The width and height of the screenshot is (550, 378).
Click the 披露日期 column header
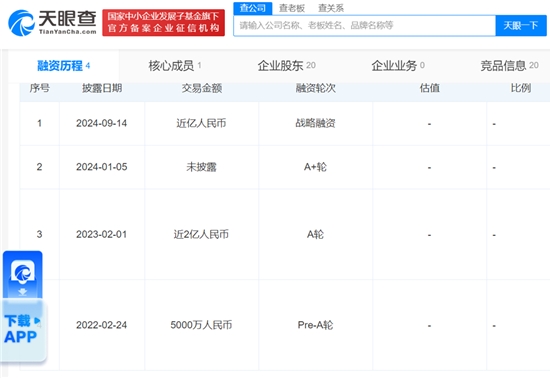point(102,88)
